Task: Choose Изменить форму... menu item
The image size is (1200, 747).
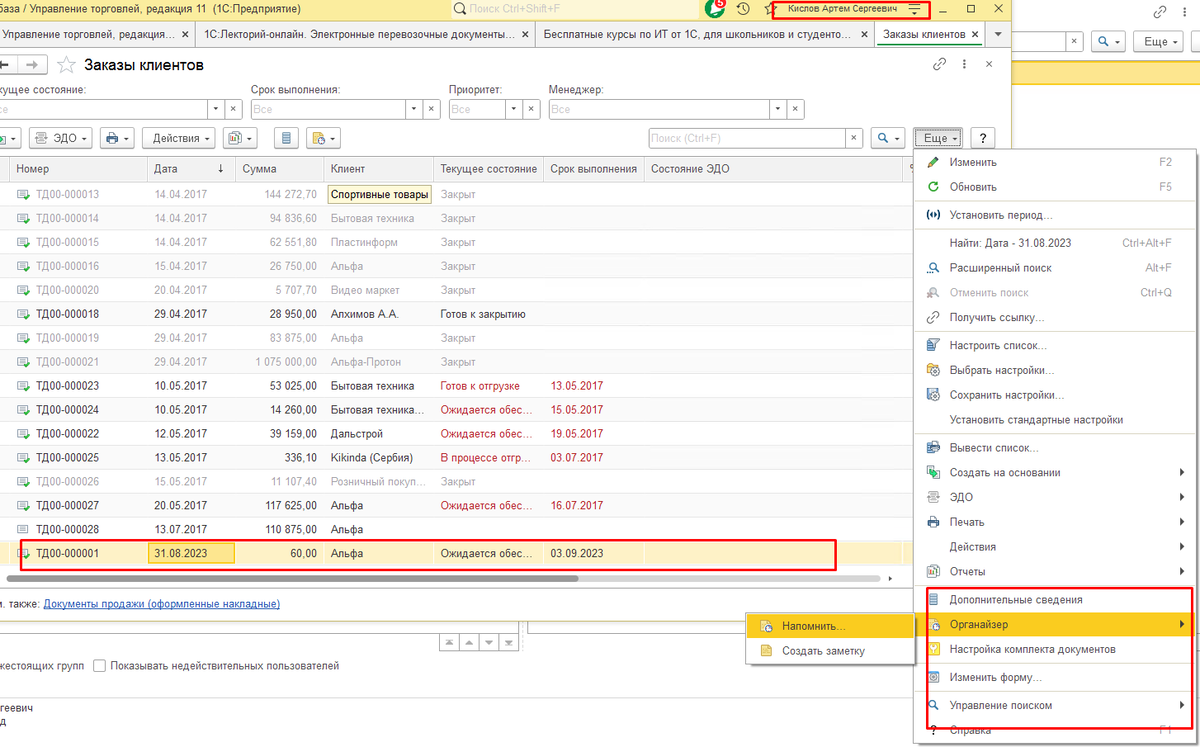Action: coord(1056,677)
